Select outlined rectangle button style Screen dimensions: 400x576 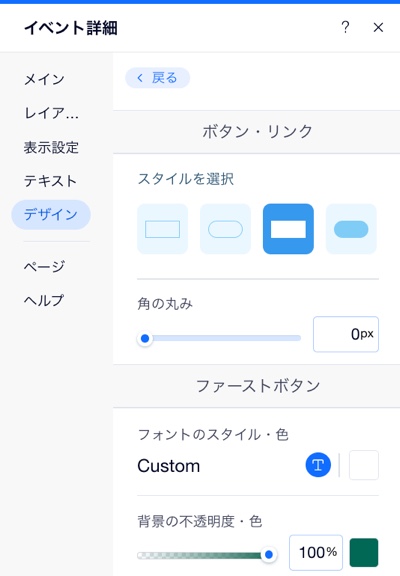(x=163, y=229)
